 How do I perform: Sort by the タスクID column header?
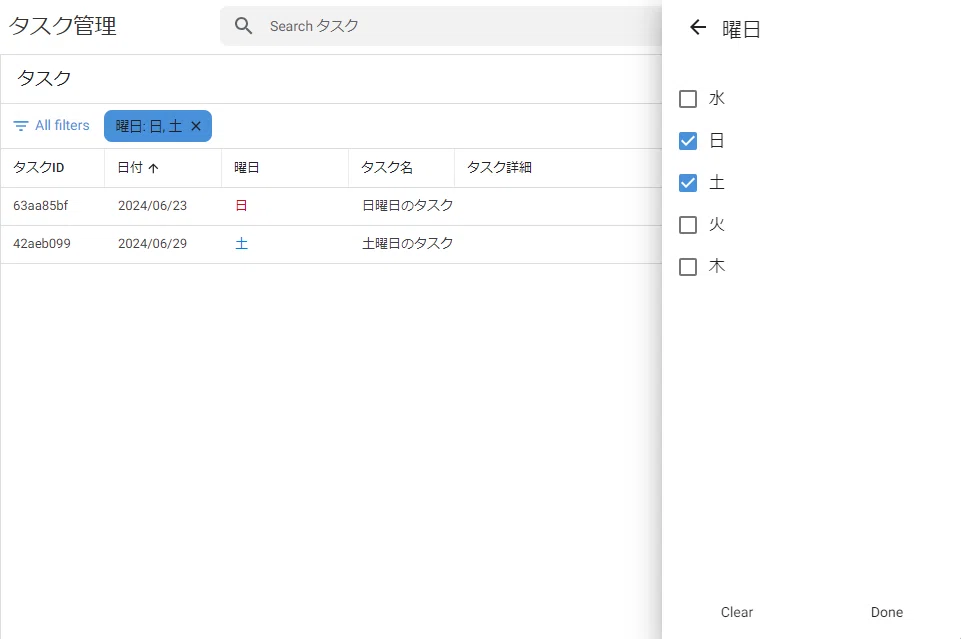39,167
